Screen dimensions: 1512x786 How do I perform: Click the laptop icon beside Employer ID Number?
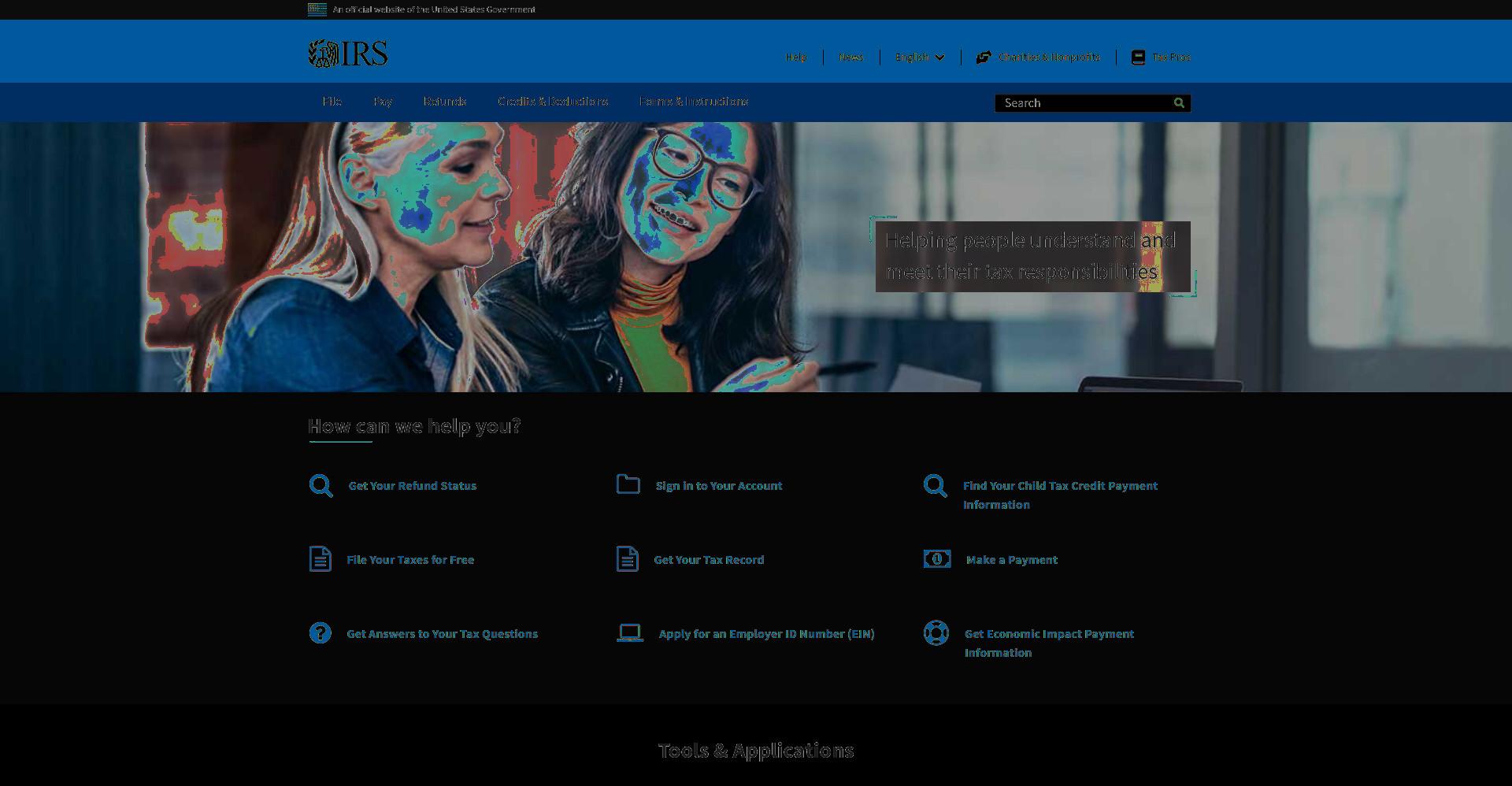[x=630, y=632]
